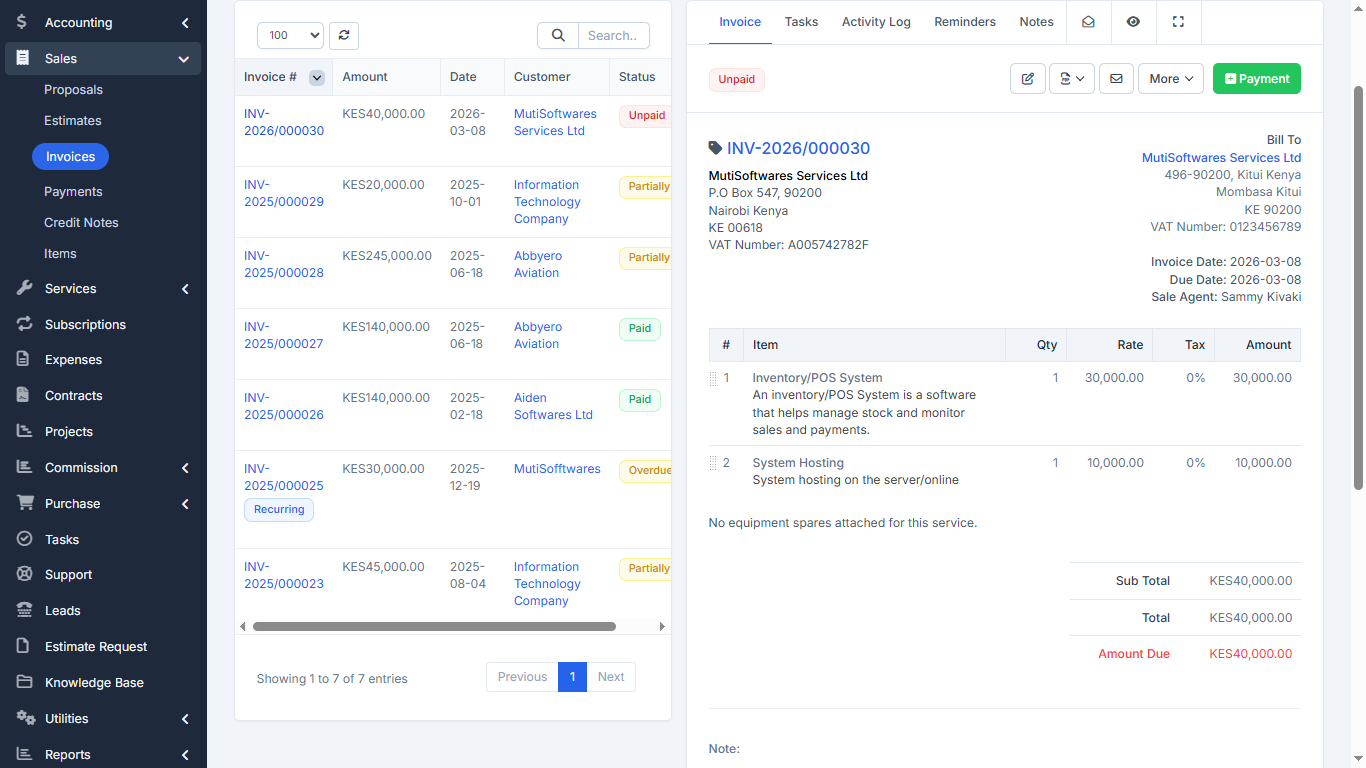The height and width of the screenshot is (768, 1366).
Task: Open Payments under Sales
Action: [73, 191]
